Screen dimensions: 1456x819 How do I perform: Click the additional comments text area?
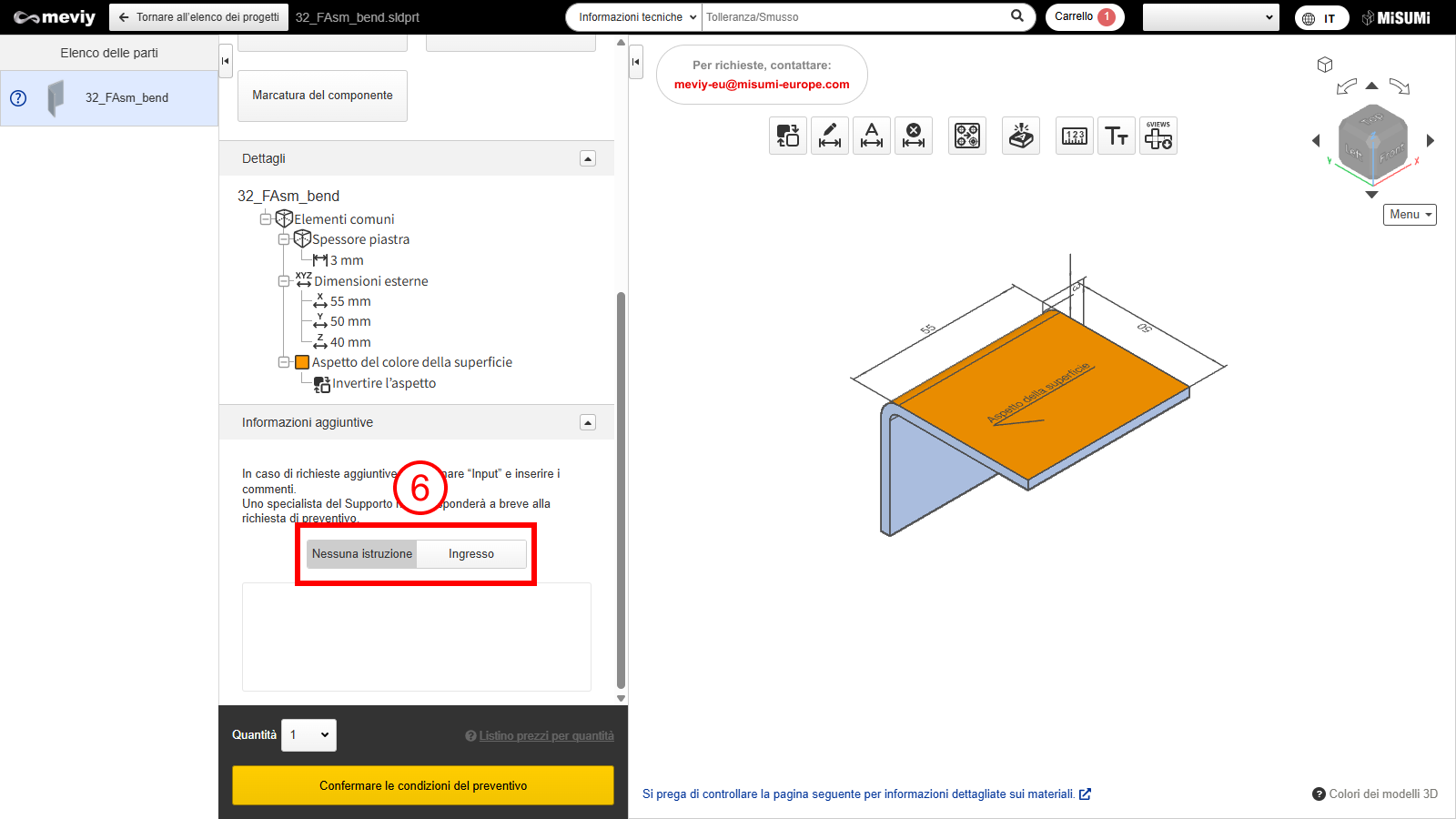(x=417, y=637)
